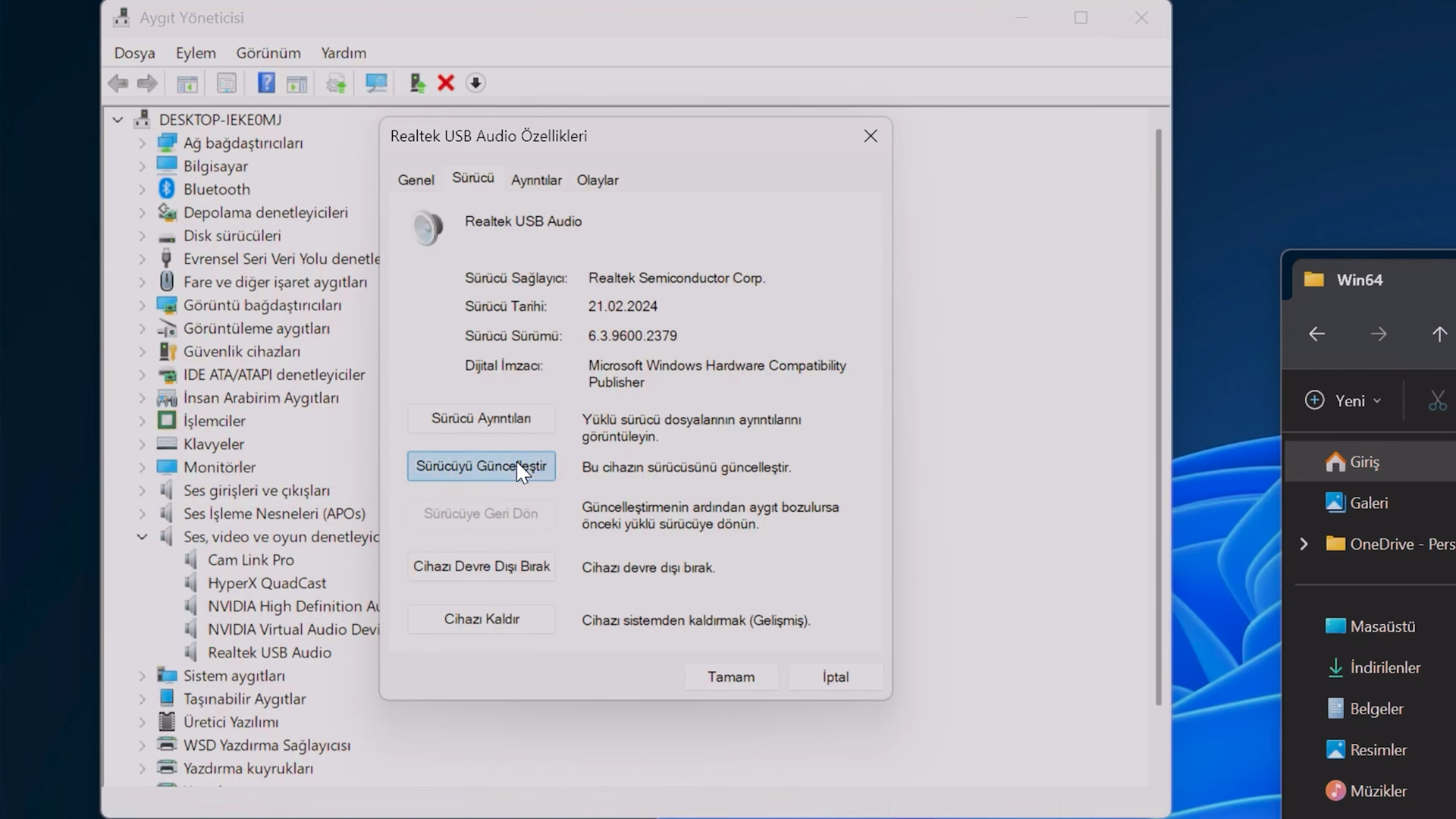Click the computer icon beside DESKTOP-IEKE0MJ
The image size is (1456, 819).
(142, 119)
